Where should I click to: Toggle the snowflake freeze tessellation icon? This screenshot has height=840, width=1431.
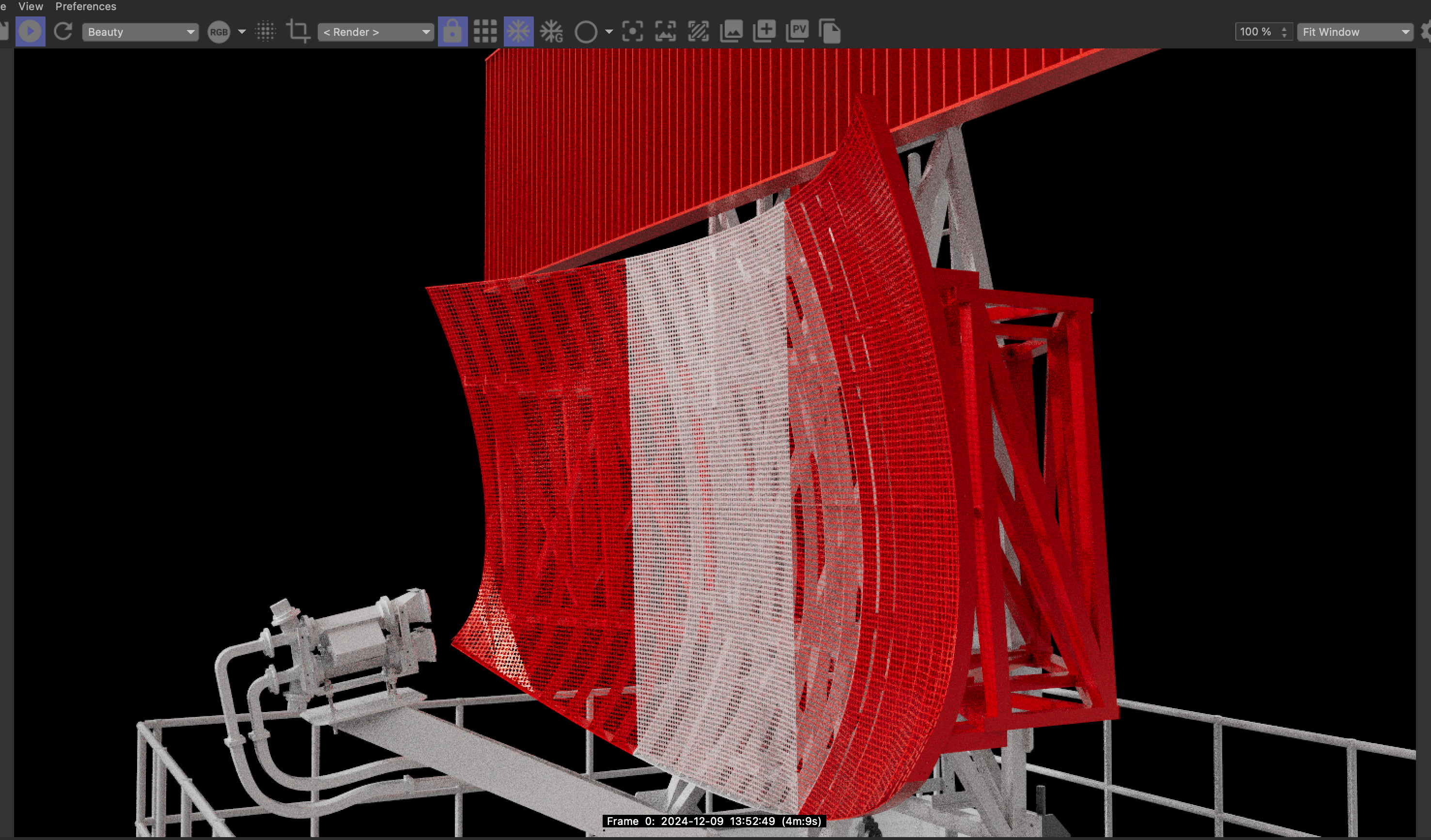518,31
